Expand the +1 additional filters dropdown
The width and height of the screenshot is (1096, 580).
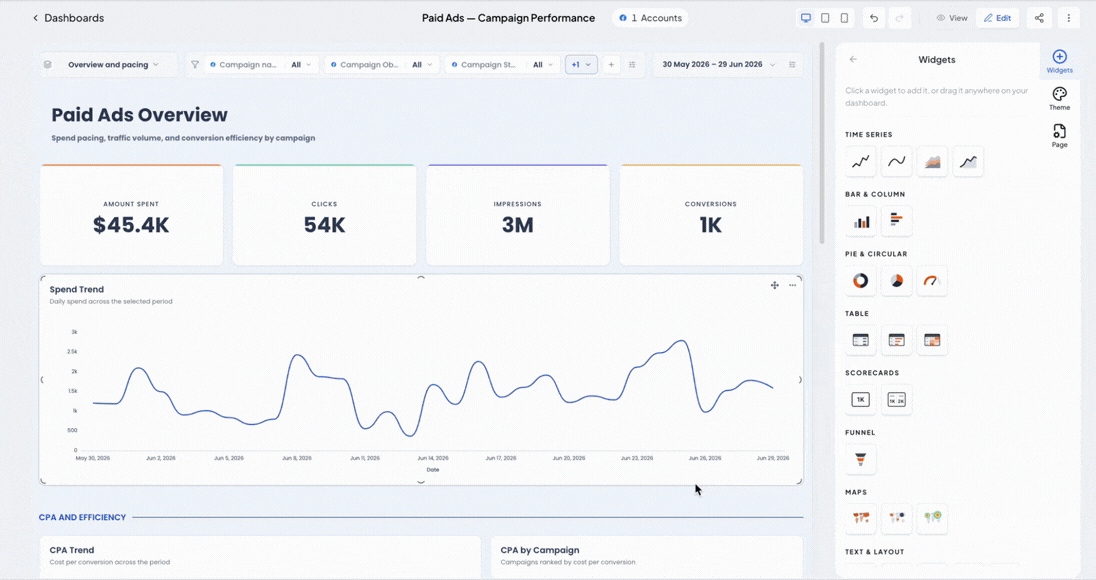coord(582,64)
